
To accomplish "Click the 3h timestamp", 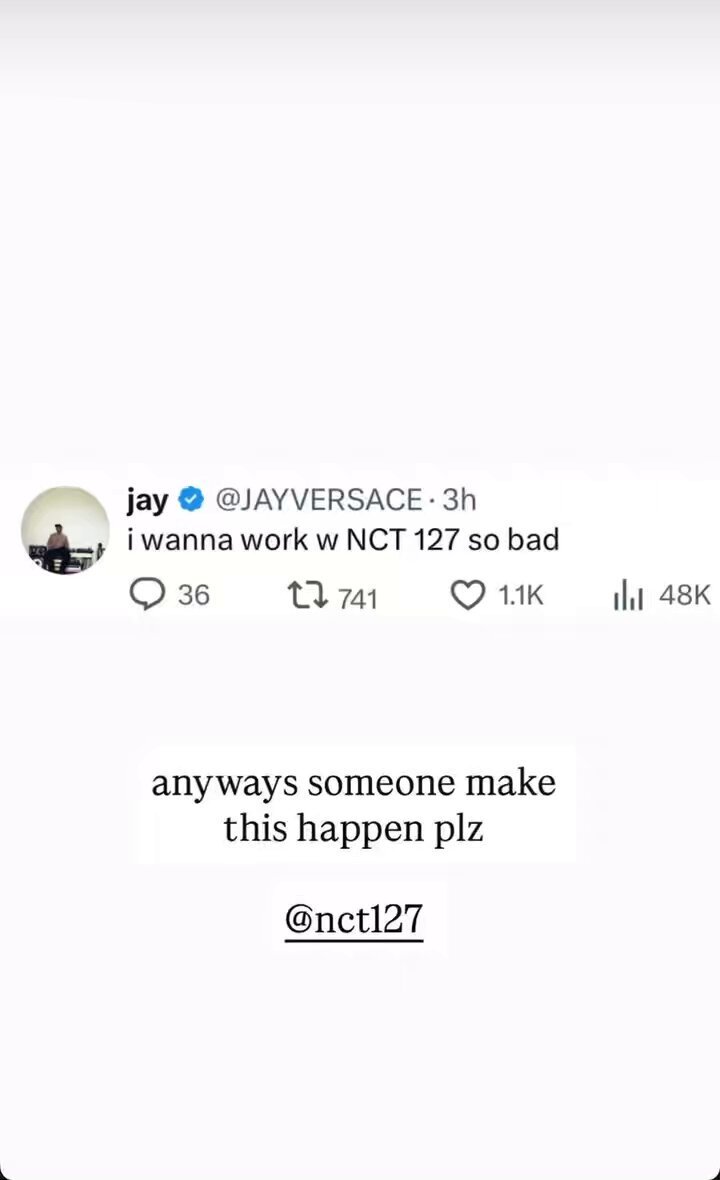I will point(459,500).
